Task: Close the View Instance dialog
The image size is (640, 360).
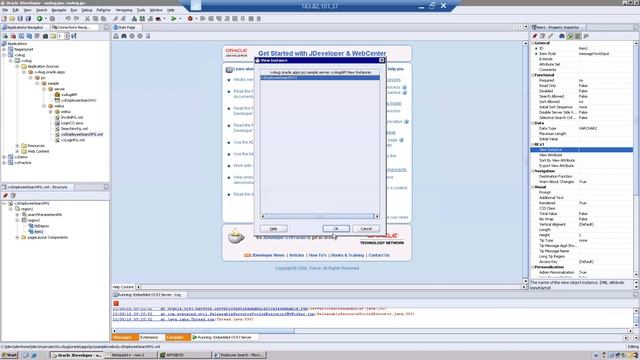Action: tap(382, 60)
